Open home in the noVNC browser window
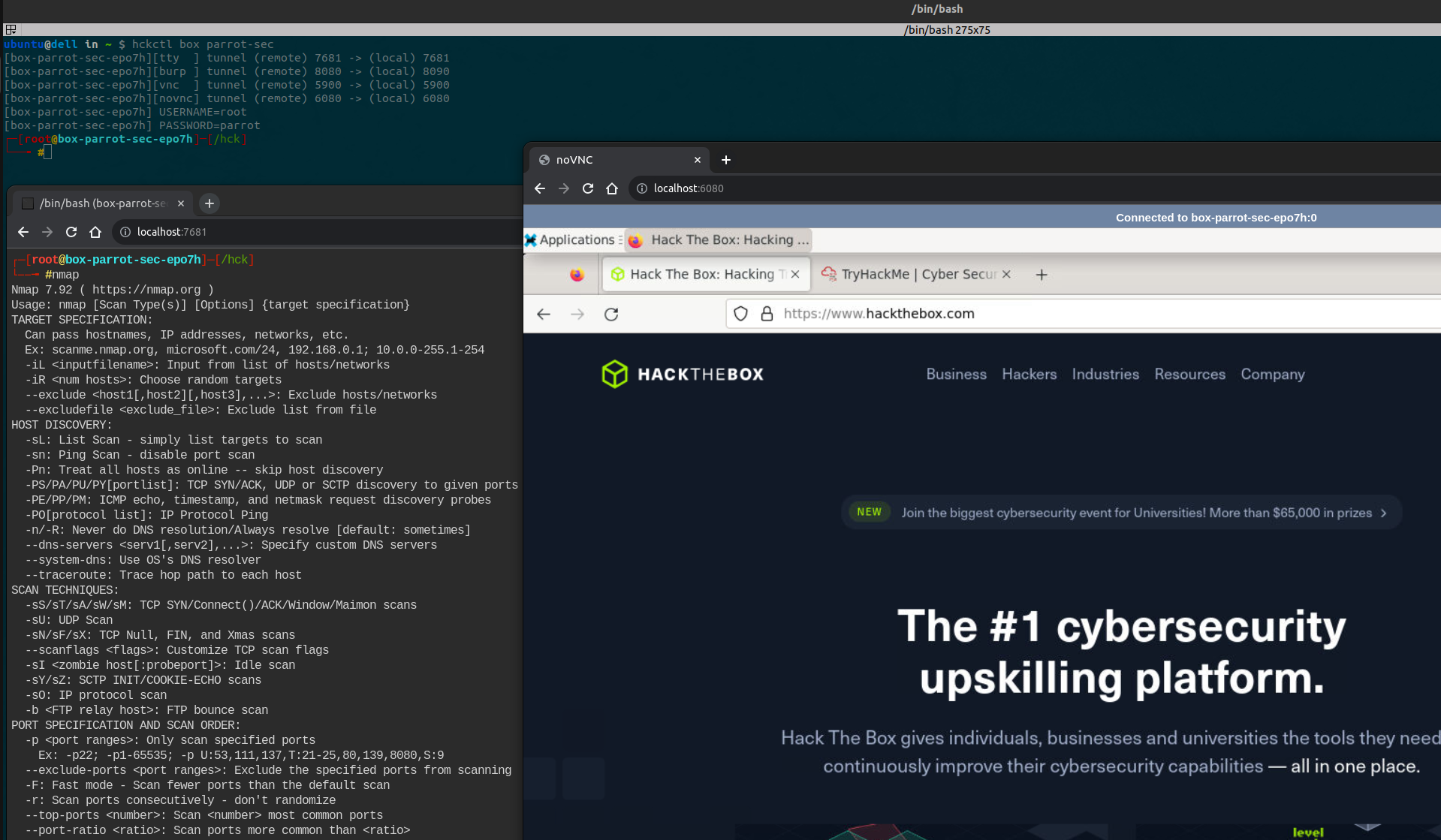This screenshot has height=840, width=1441. point(612,188)
